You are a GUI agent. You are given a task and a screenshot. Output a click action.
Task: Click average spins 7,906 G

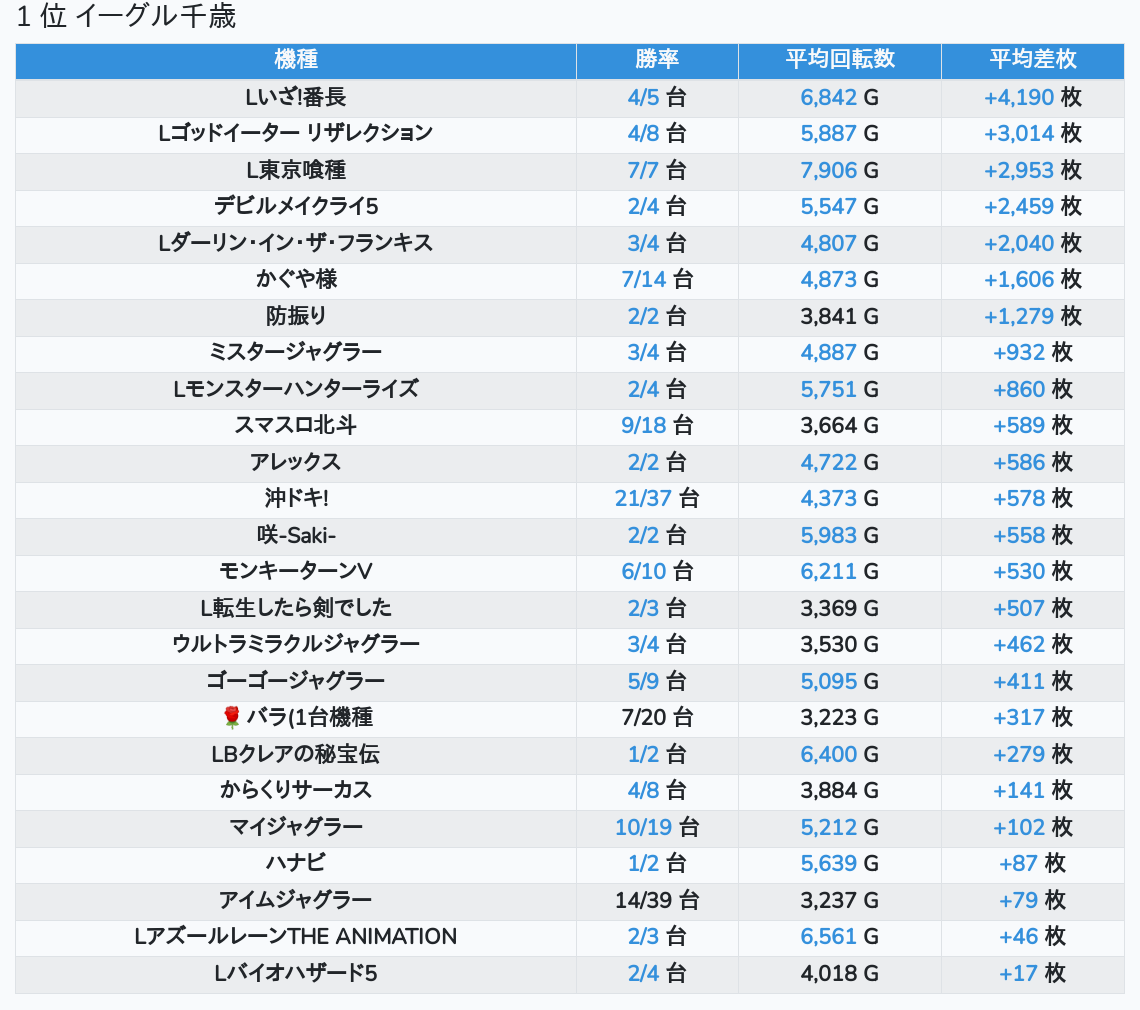click(840, 170)
